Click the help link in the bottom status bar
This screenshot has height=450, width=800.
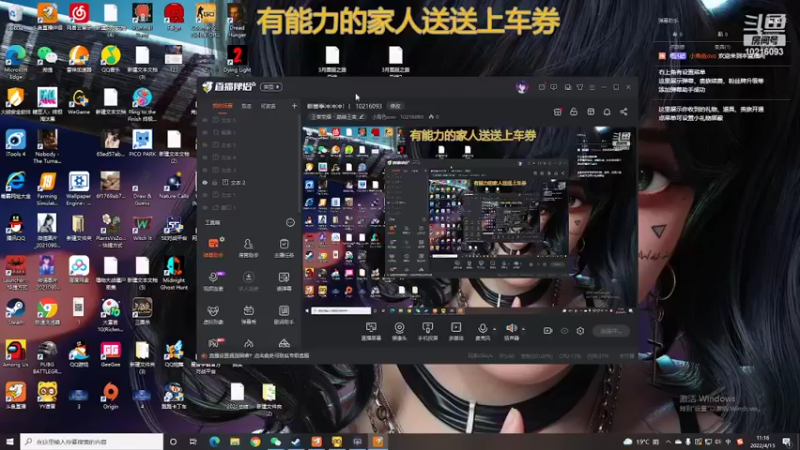point(259,356)
